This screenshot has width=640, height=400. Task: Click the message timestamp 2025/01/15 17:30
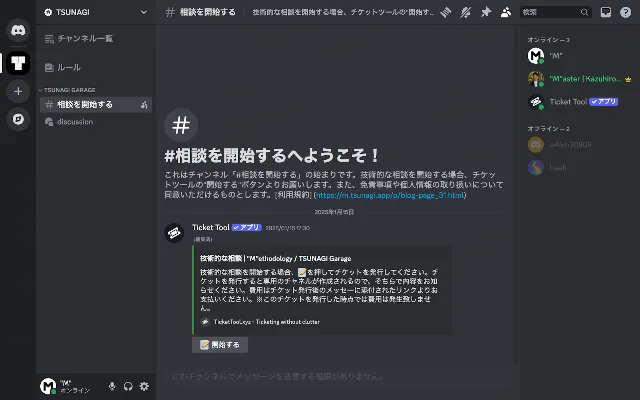(x=288, y=228)
